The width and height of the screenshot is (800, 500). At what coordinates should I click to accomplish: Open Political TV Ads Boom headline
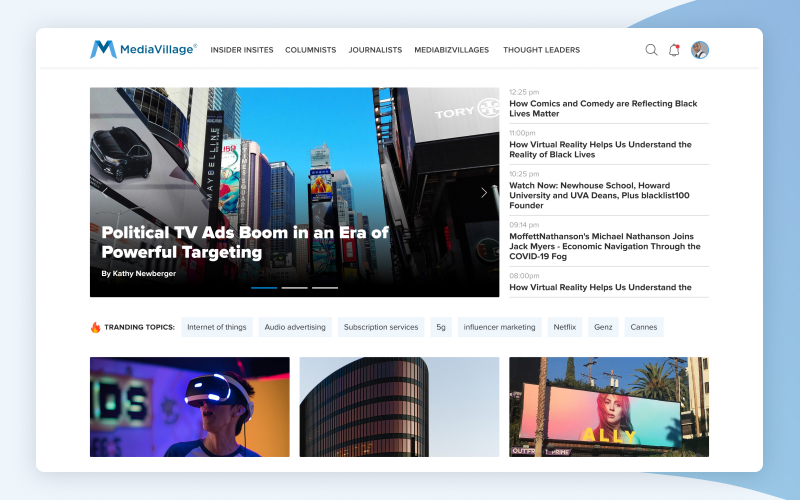point(245,242)
